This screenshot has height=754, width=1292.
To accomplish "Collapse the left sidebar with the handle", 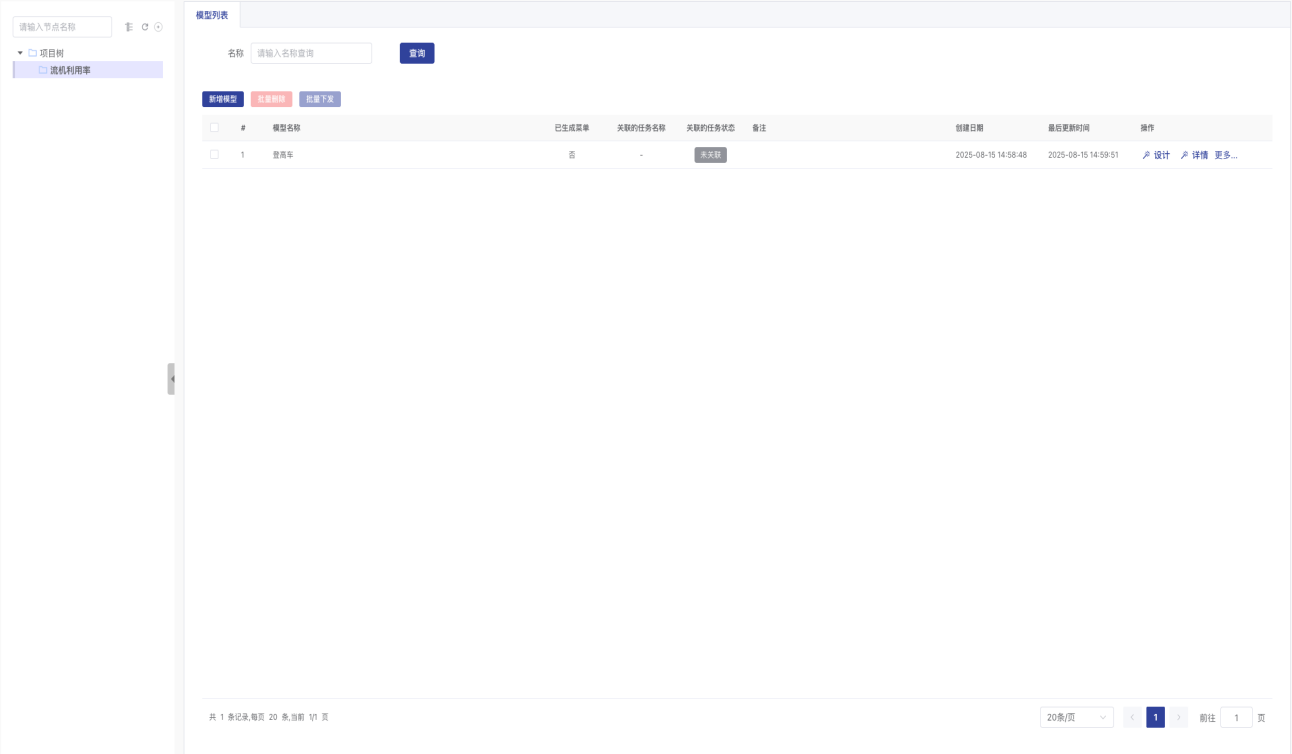I will (x=171, y=379).
